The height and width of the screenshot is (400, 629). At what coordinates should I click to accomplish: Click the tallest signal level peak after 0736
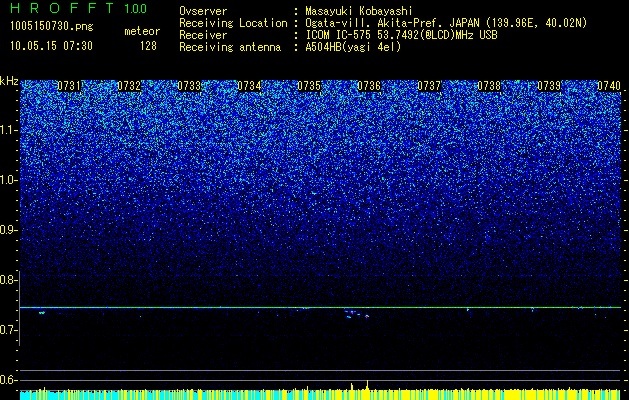(367, 385)
